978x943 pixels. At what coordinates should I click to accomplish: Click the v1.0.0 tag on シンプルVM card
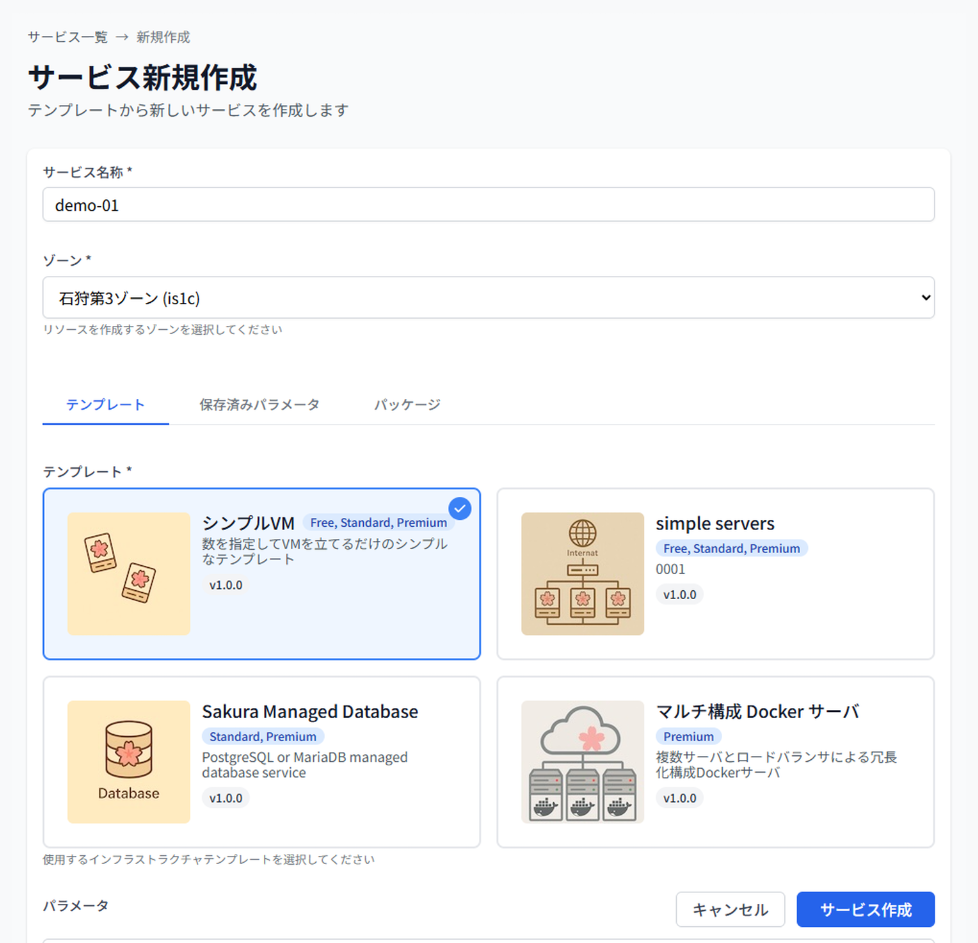pos(226,585)
